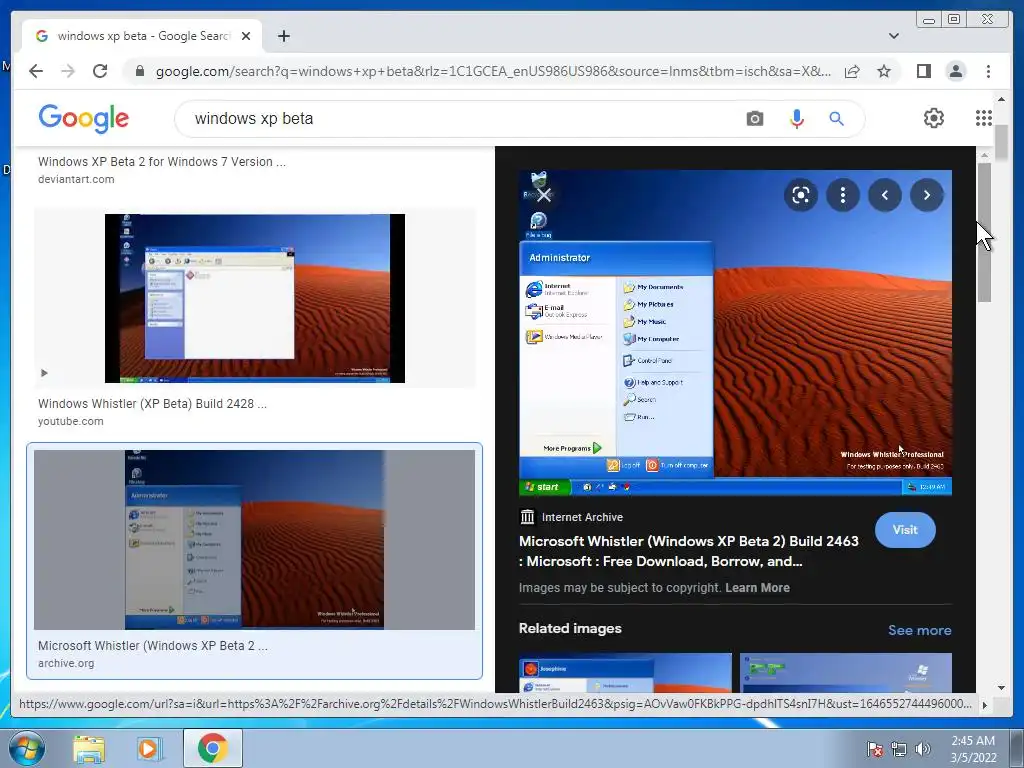
Task: Click the page scrollbar down arrow
Action: coord(1001,687)
